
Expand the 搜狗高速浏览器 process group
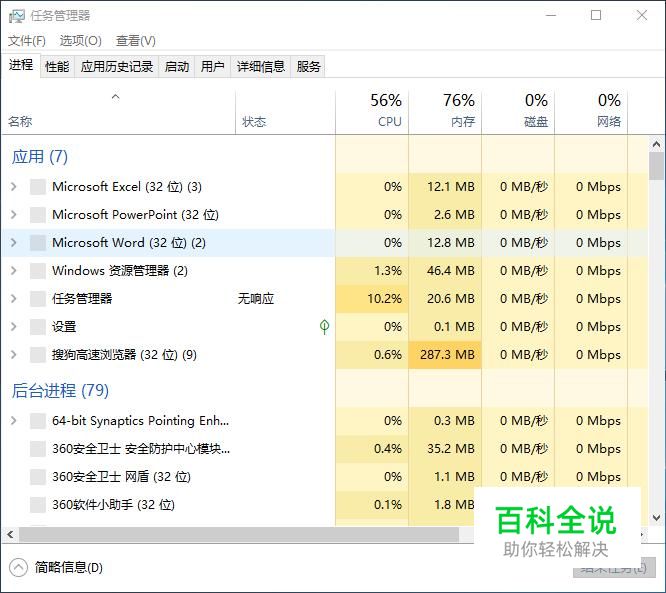pos(14,355)
